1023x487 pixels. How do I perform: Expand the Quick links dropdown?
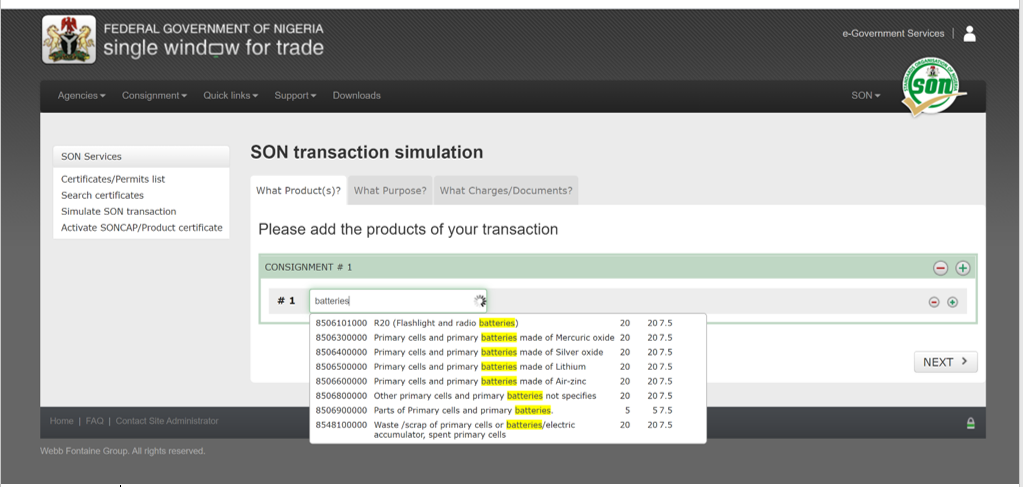point(230,95)
